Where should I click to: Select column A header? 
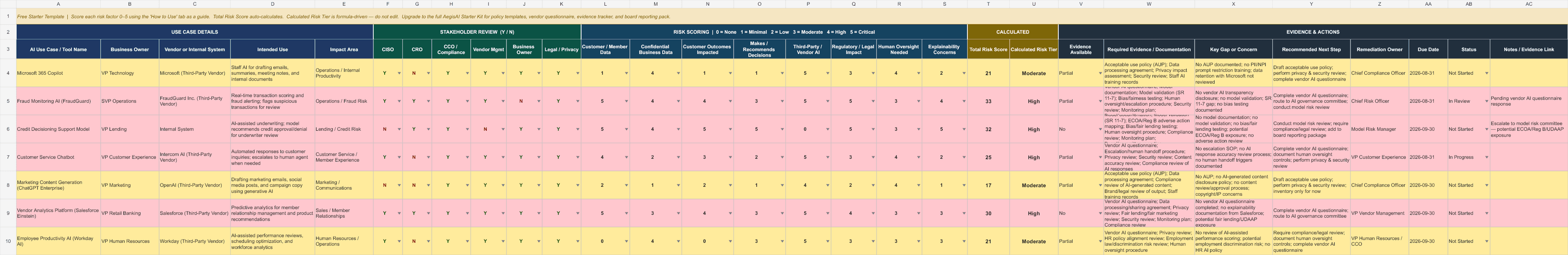pyautogui.click(x=58, y=4)
